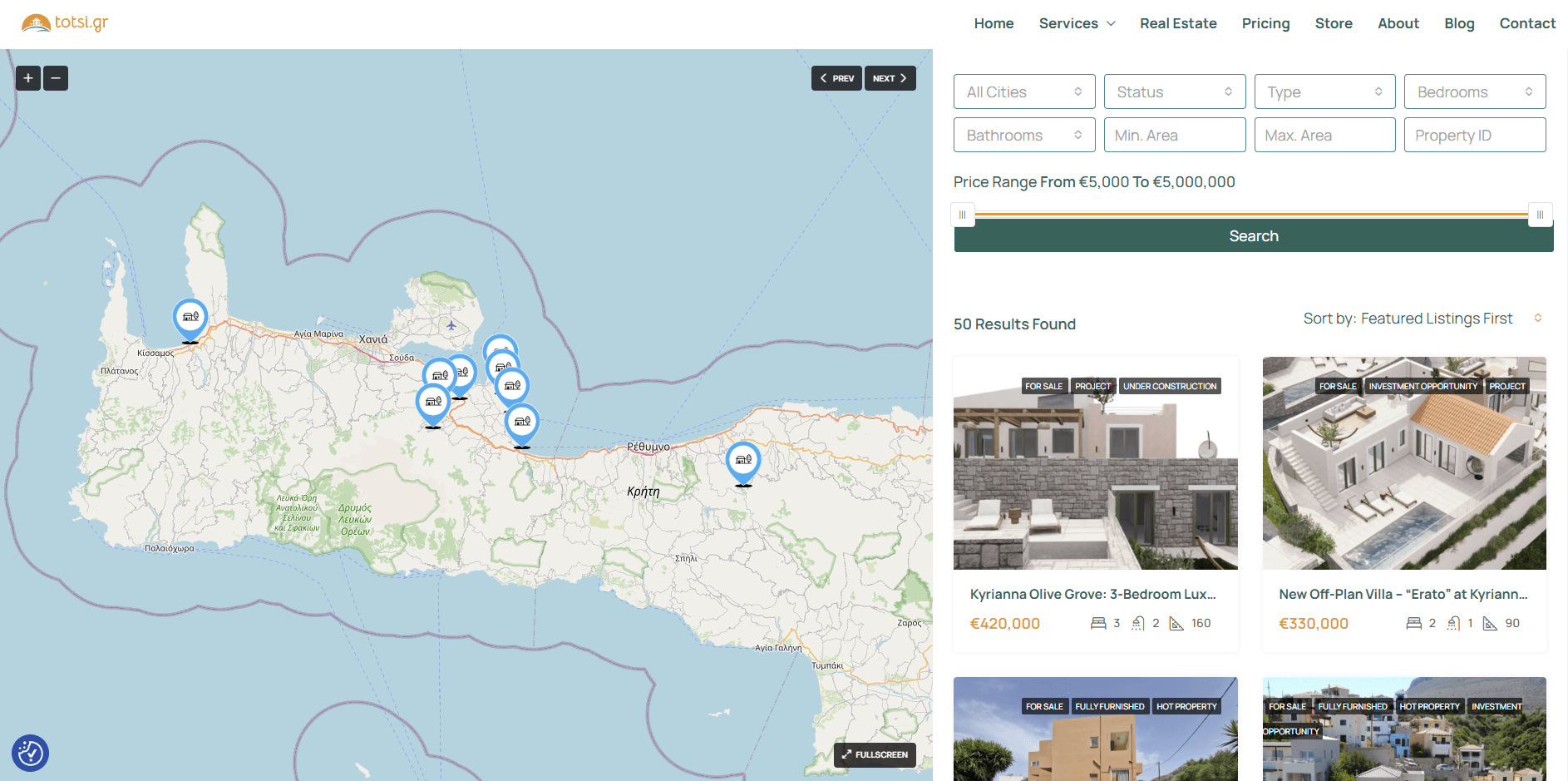Open Blog page
Viewport: 1568px width, 781px height.
click(x=1459, y=23)
